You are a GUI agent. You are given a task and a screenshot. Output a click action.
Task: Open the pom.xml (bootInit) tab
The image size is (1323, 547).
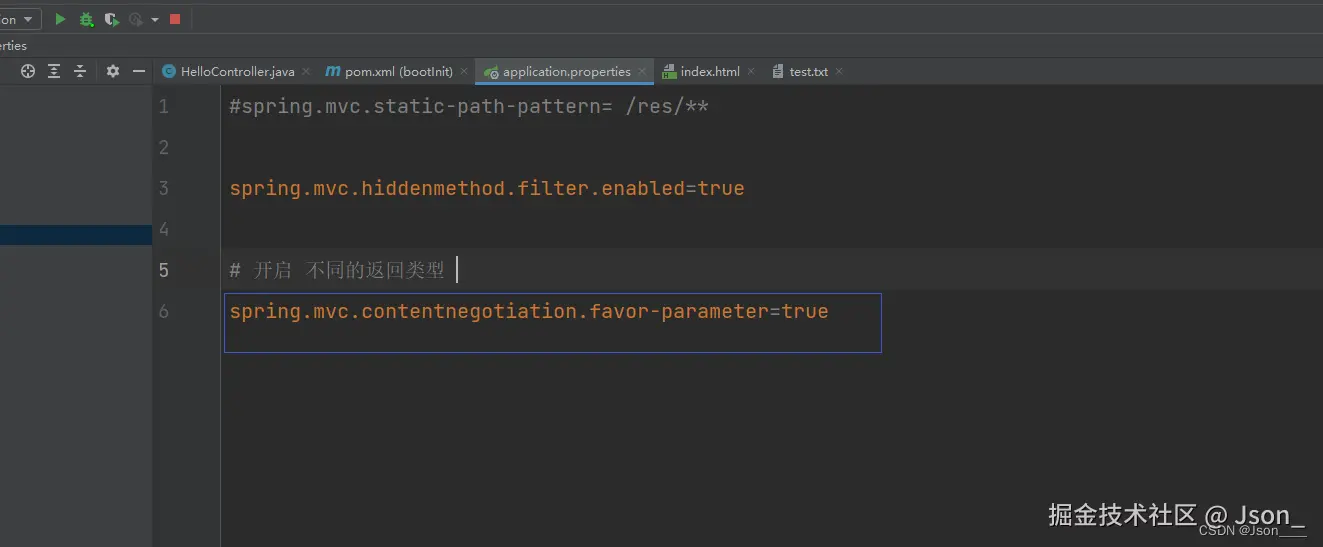point(398,72)
